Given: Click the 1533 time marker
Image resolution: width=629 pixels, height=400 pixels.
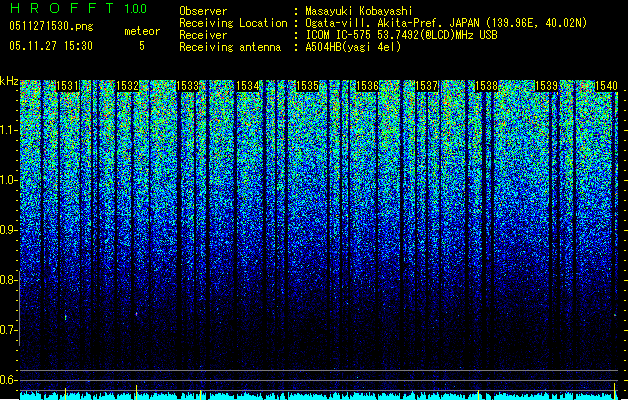Looking at the screenshot, I should click(x=187, y=86).
